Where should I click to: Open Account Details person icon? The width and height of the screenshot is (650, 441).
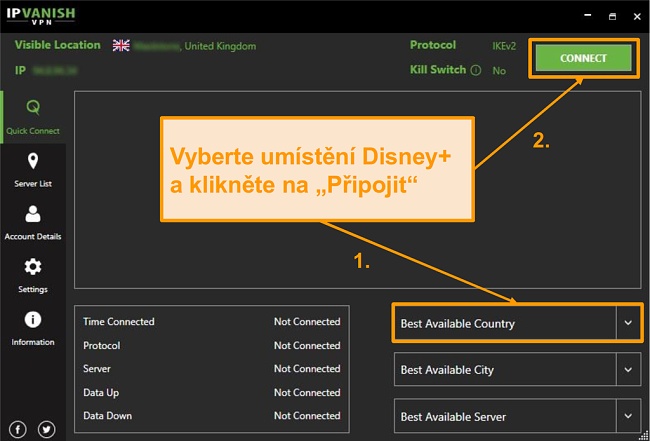[x=33, y=214]
